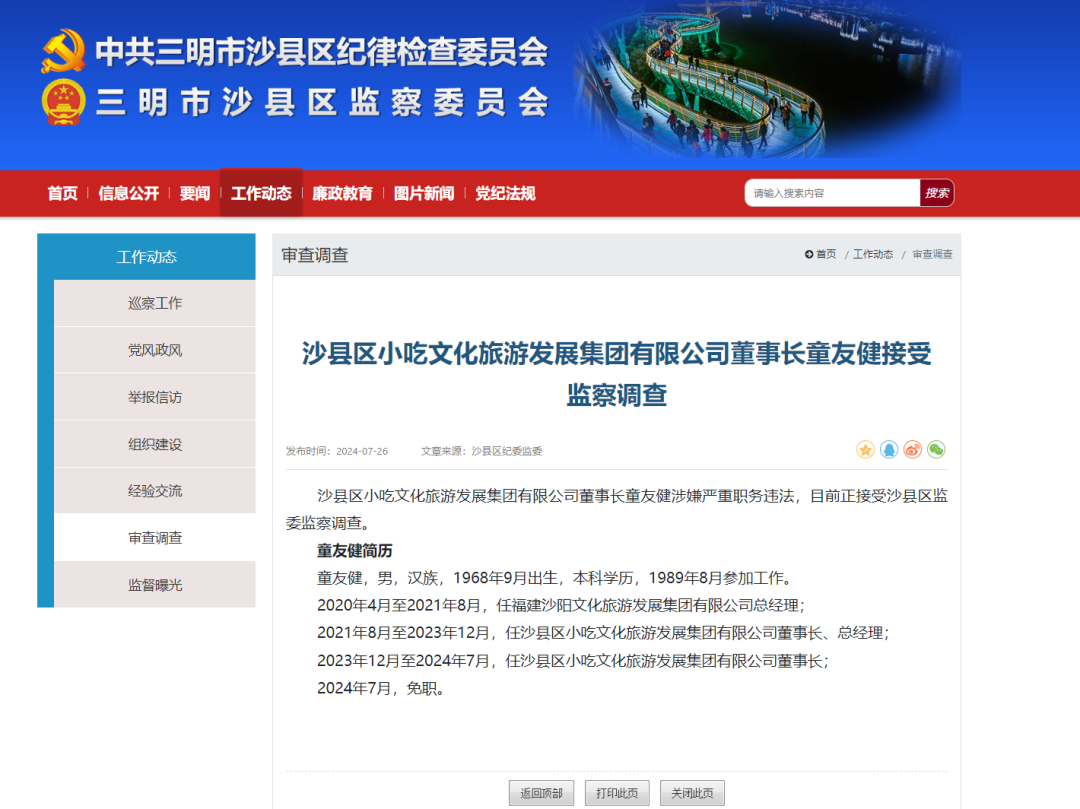This screenshot has width=1080, height=809.
Task: Go to 廉政教育 section
Action: point(342,193)
